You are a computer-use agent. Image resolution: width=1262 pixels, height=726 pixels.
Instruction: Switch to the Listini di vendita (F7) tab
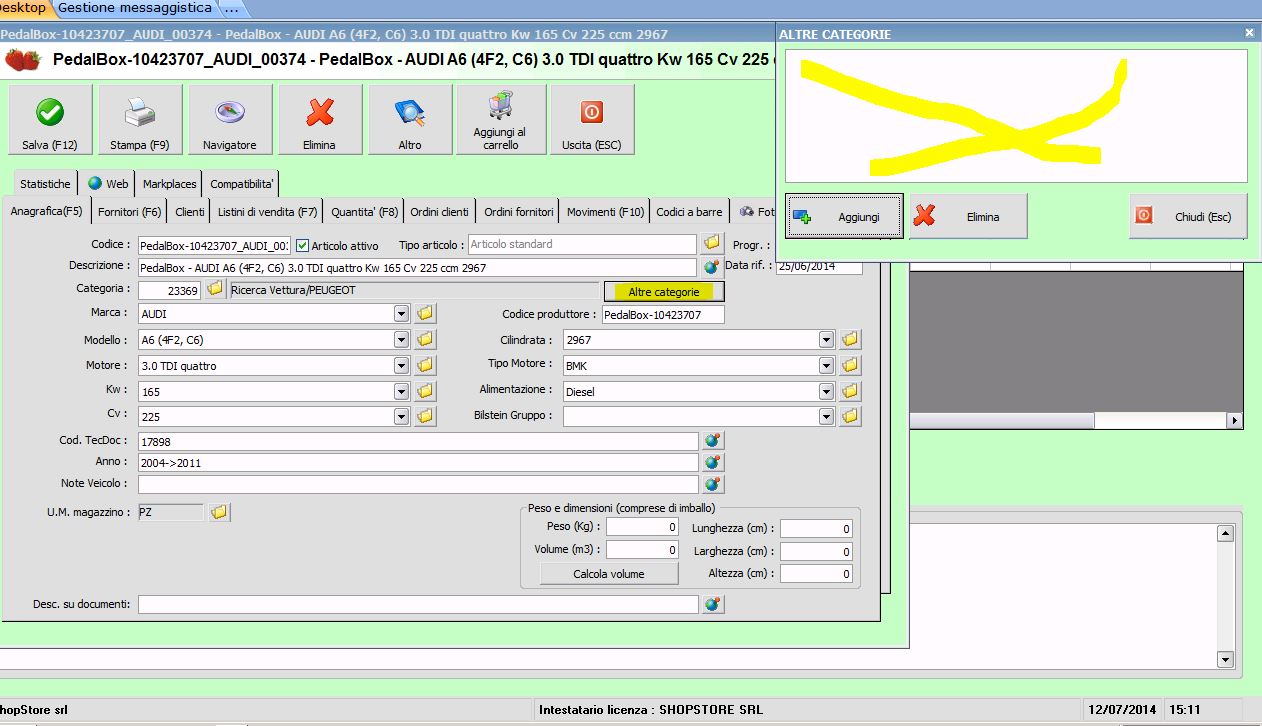267,212
